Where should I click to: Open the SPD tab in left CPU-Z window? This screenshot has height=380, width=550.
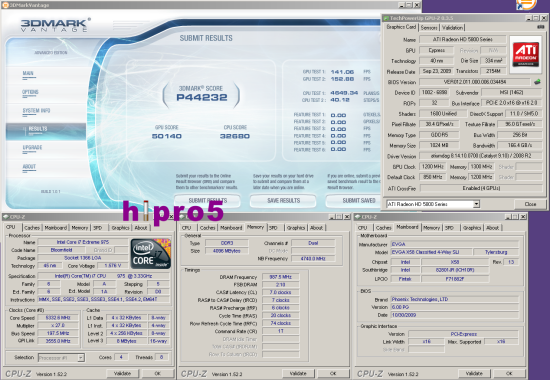tap(98, 228)
